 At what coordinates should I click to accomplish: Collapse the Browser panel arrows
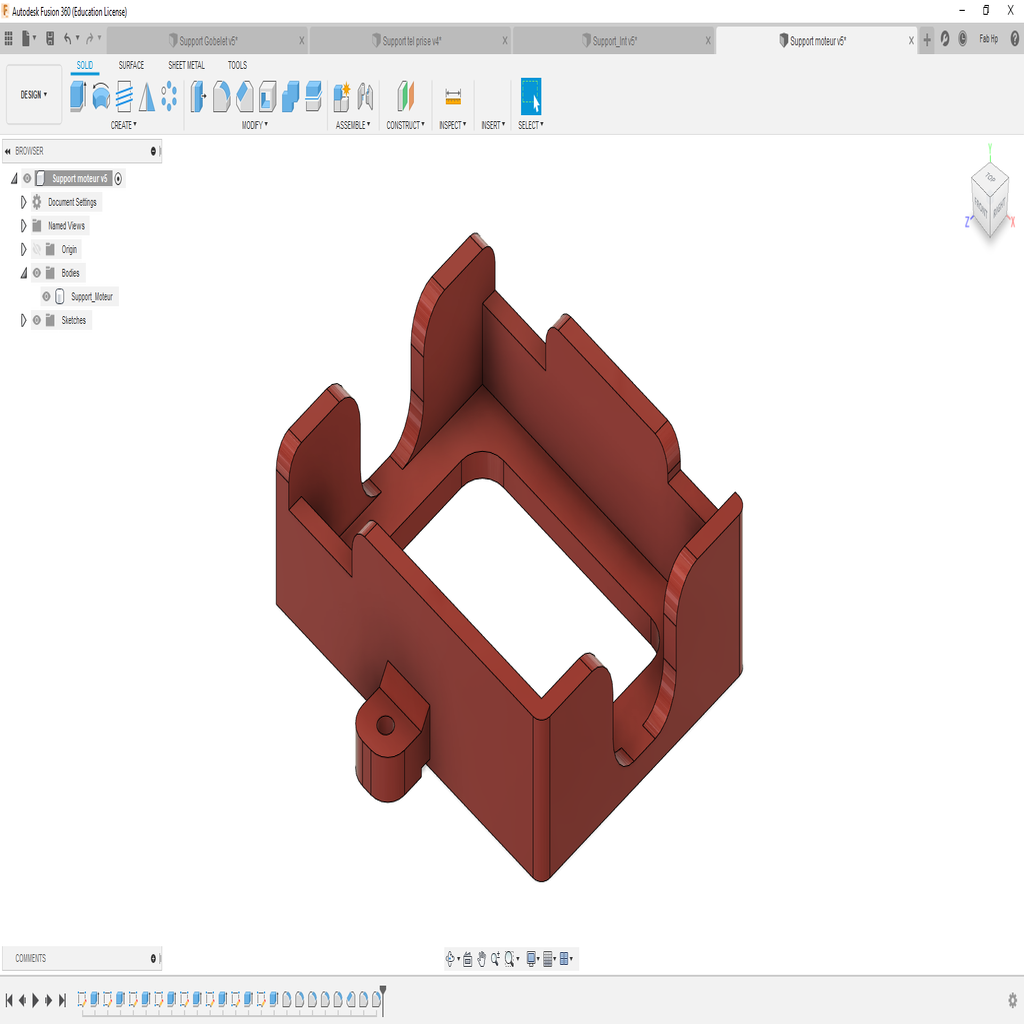point(8,151)
